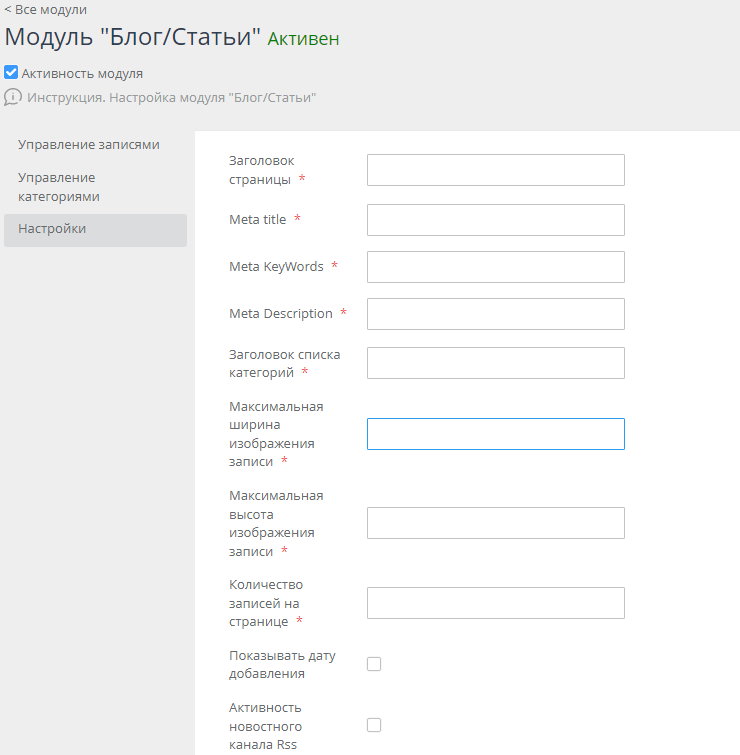Viewport: 740px width, 755px height.
Task: Select Управление категориями in the sidebar
Action: tap(59, 187)
